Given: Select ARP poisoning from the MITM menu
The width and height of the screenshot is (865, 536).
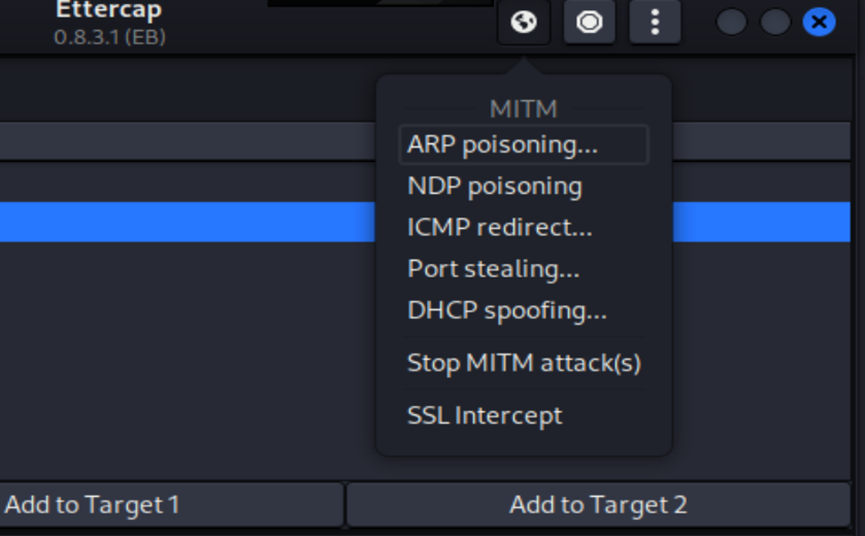Looking at the screenshot, I should click(503, 145).
